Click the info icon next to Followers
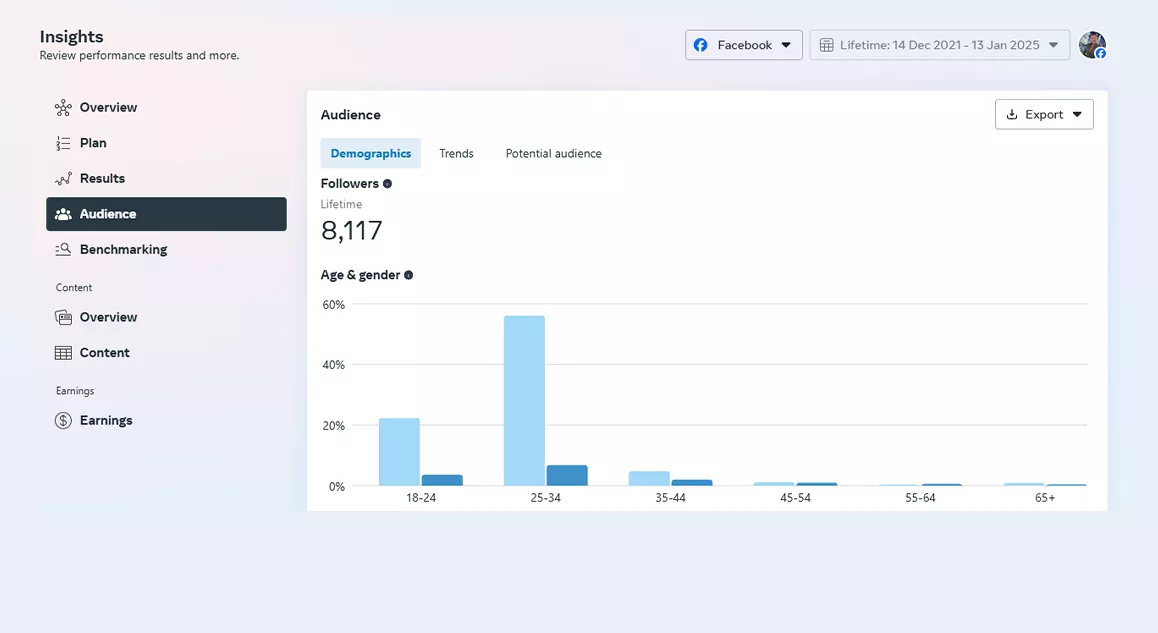 387,184
